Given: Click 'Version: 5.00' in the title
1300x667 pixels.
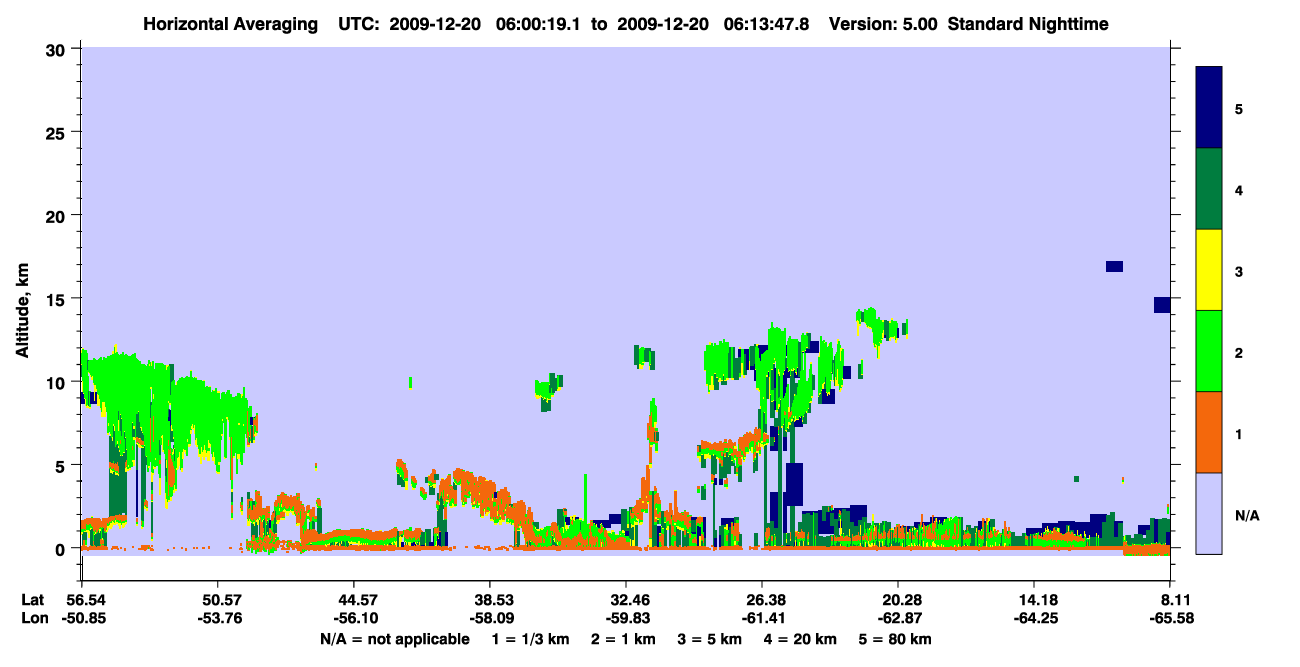Looking at the screenshot, I should click(882, 24).
